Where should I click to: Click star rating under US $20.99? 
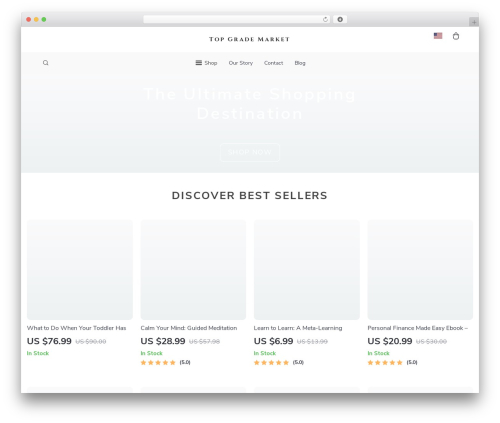pyautogui.click(x=385, y=362)
